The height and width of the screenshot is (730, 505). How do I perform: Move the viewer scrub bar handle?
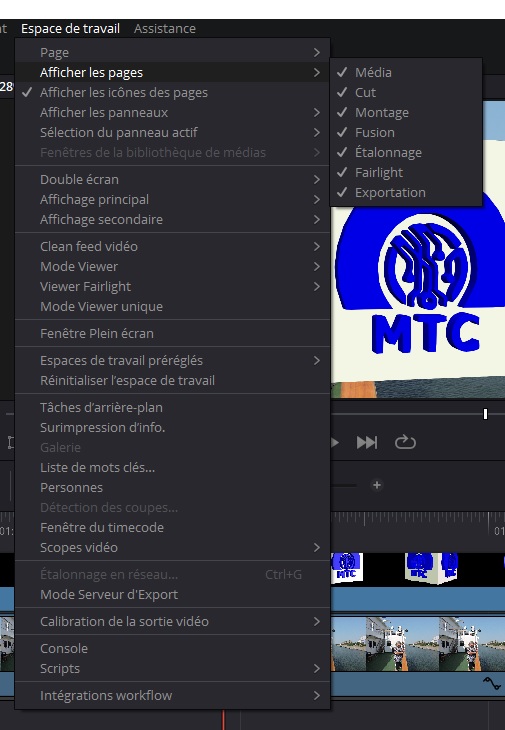coord(485,414)
